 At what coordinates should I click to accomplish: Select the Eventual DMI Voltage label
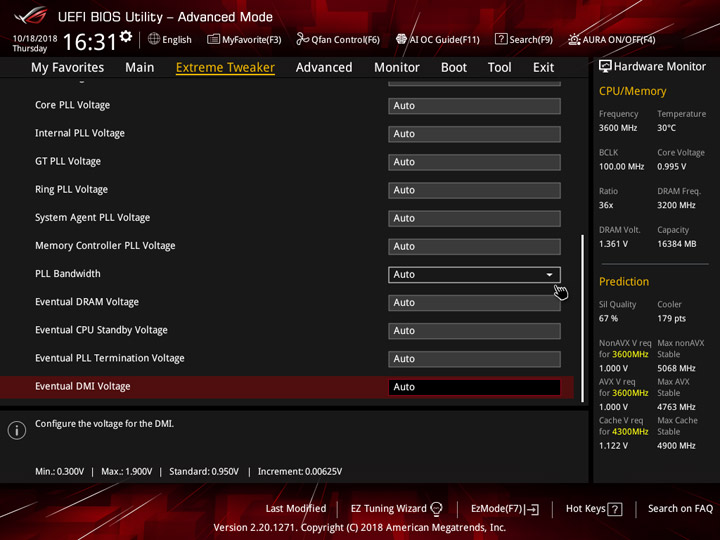(x=83, y=387)
